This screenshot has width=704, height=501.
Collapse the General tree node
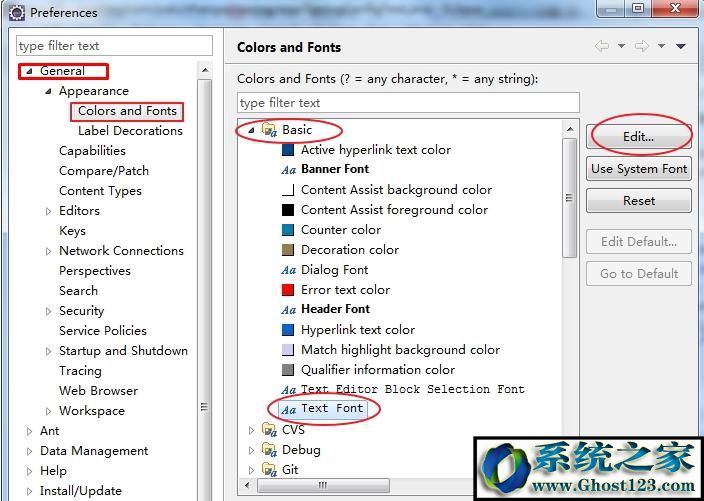pos(30,71)
